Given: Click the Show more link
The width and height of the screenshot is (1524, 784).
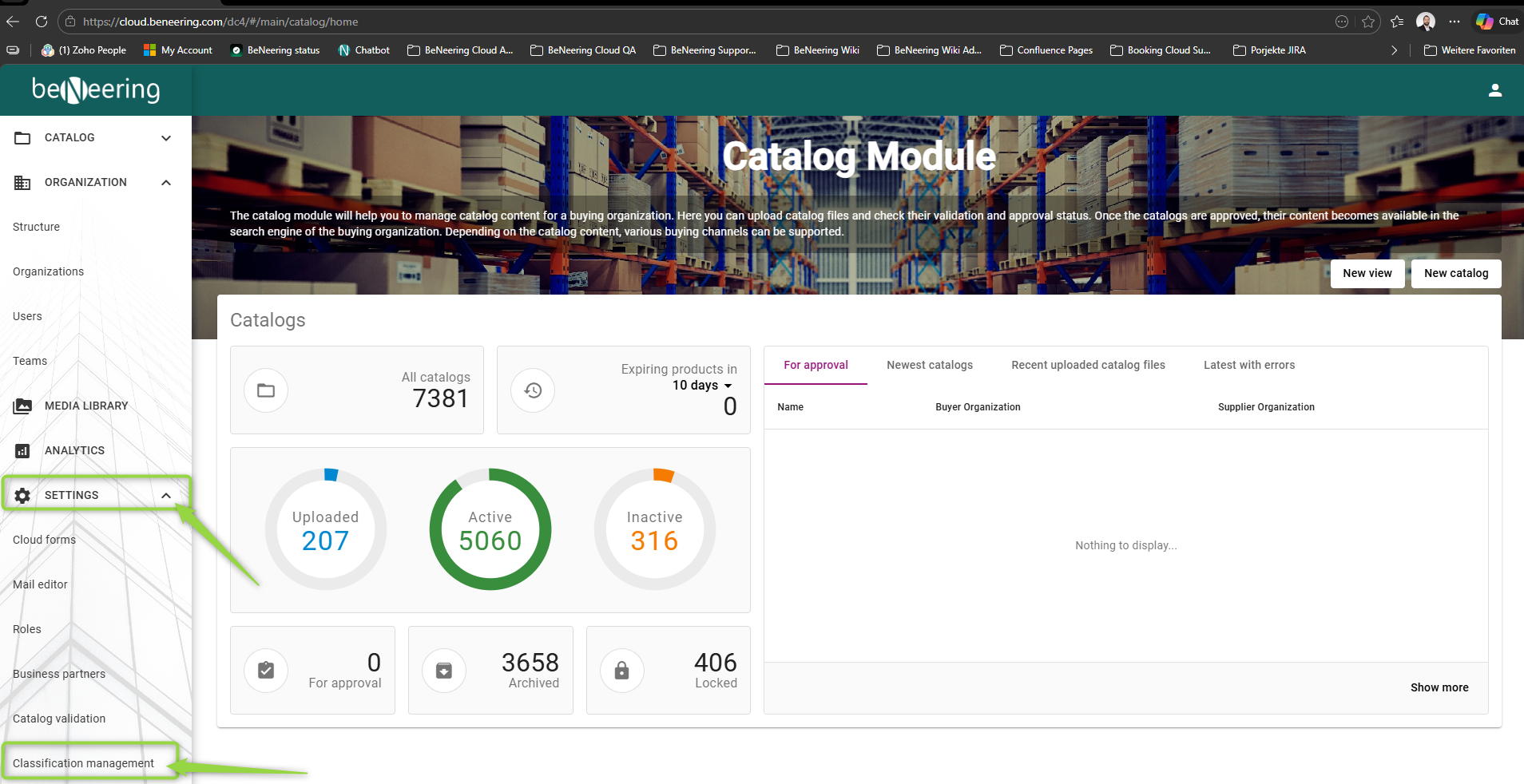Looking at the screenshot, I should point(1439,687).
